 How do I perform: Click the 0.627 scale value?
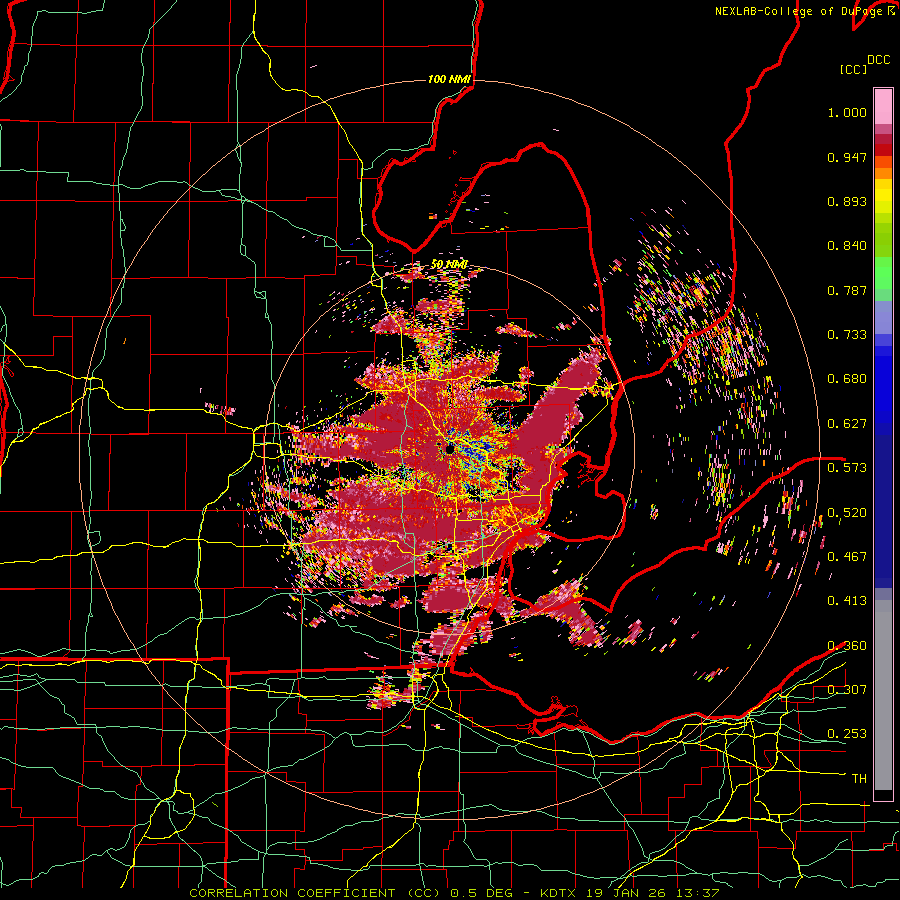coord(847,424)
